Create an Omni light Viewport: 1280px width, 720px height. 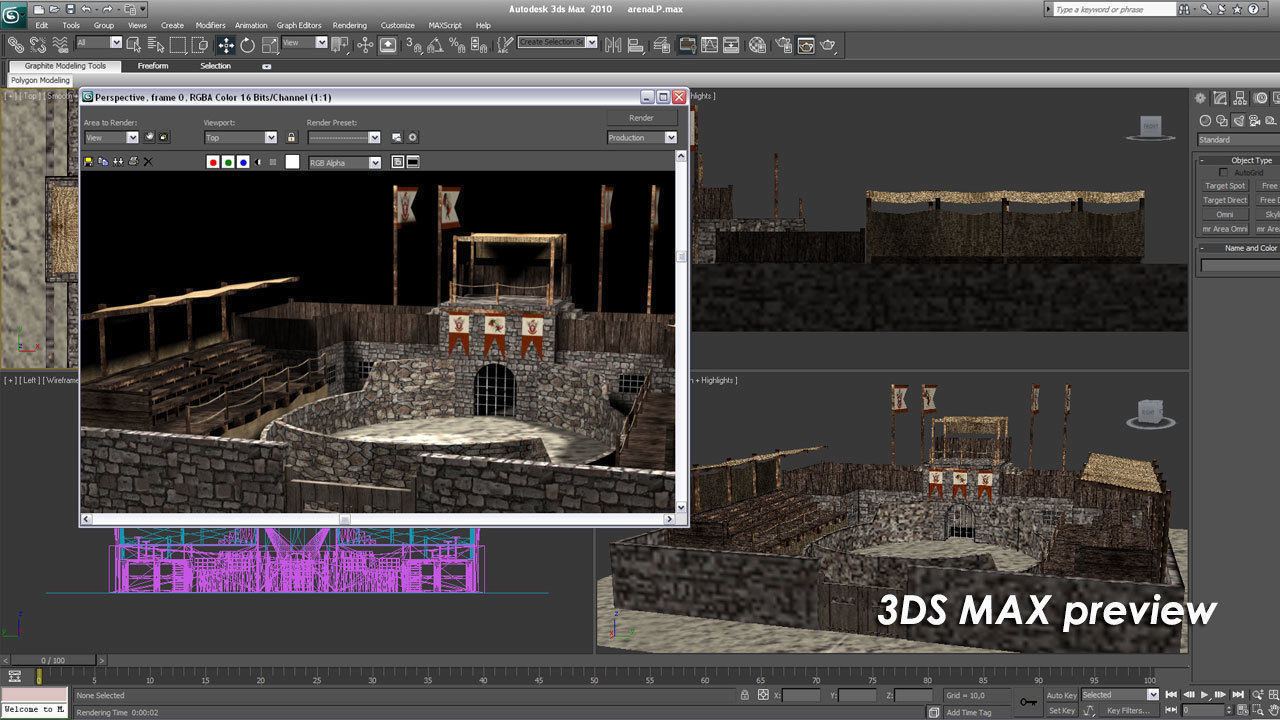[1225, 214]
